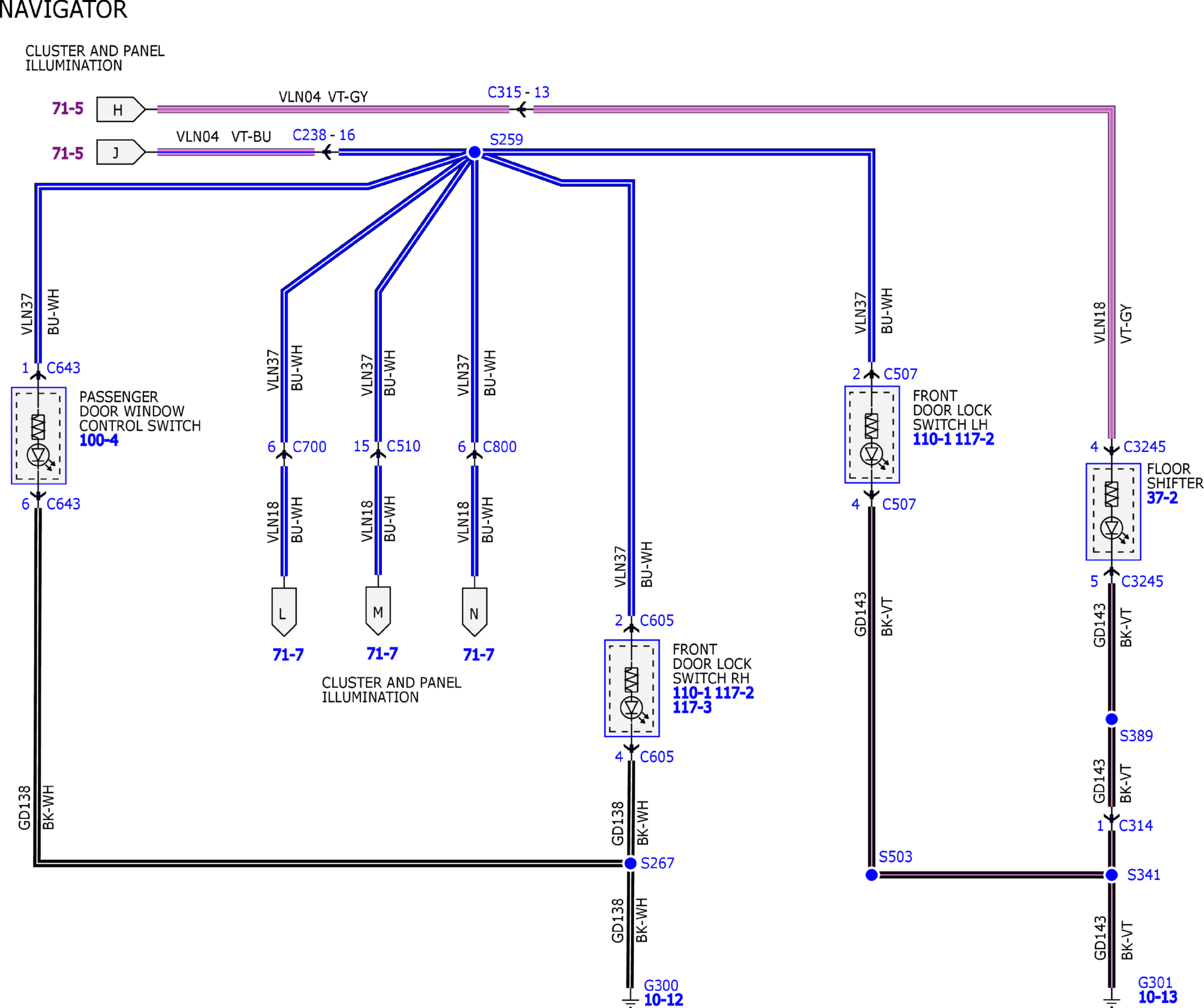Click the C507 label at pin 2
Image resolution: width=1204 pixels, height=1008 pixels.
[x=900, y=374]
